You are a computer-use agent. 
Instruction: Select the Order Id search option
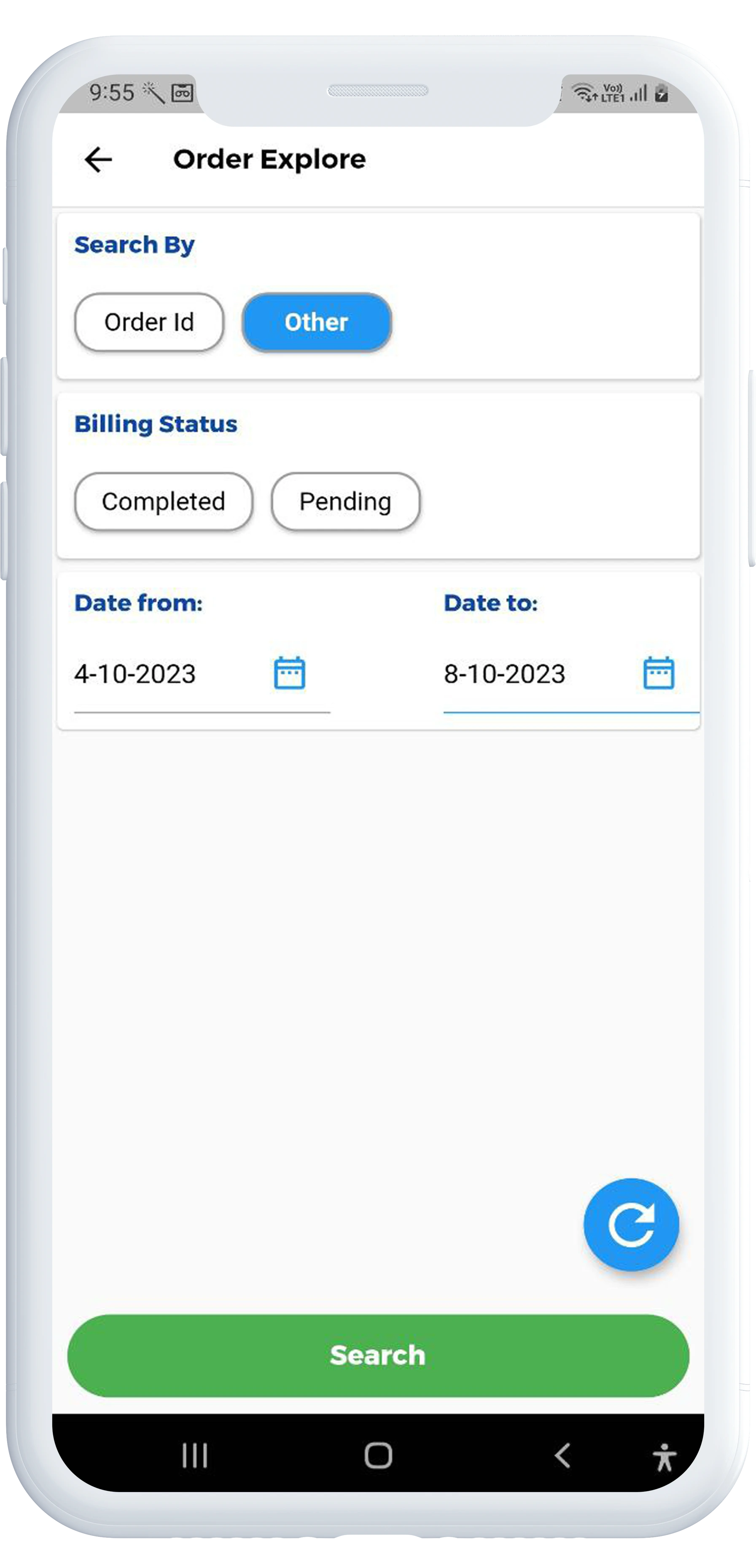pyautogui.click(x=149, y=322)
